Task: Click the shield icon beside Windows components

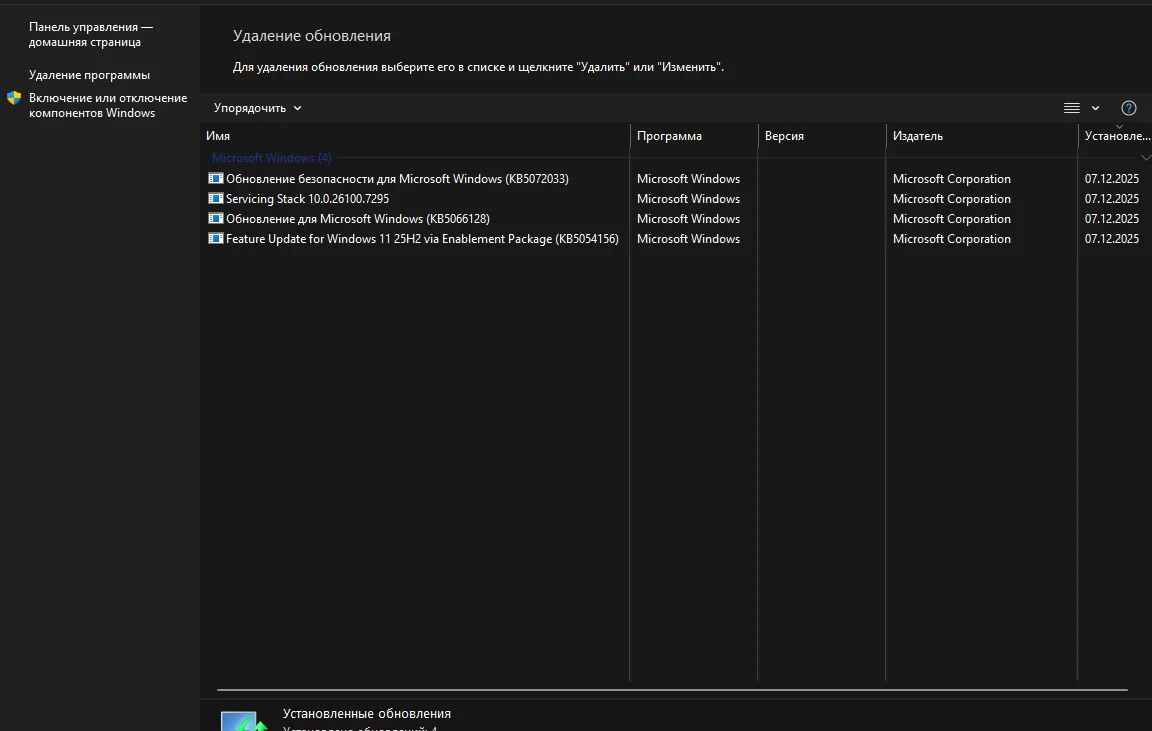Action: click(x=14, y=98)
